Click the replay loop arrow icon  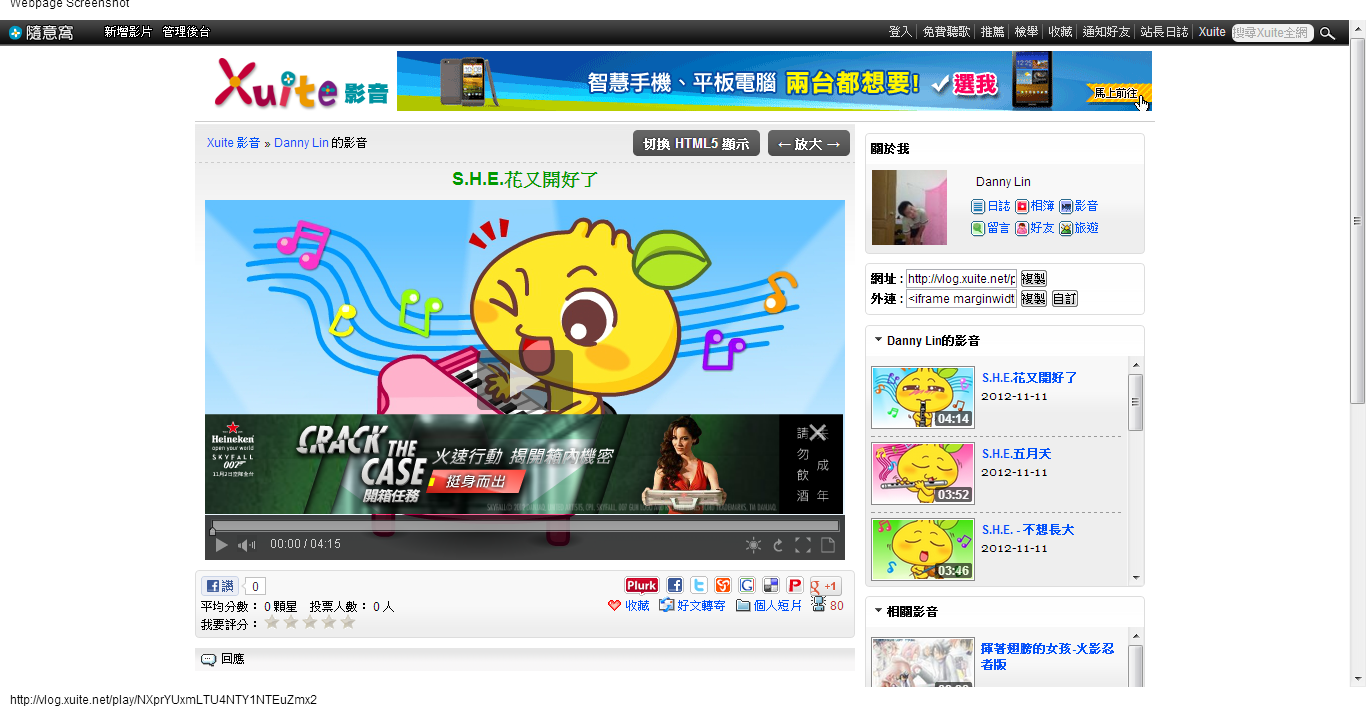(x=778, y=545)
